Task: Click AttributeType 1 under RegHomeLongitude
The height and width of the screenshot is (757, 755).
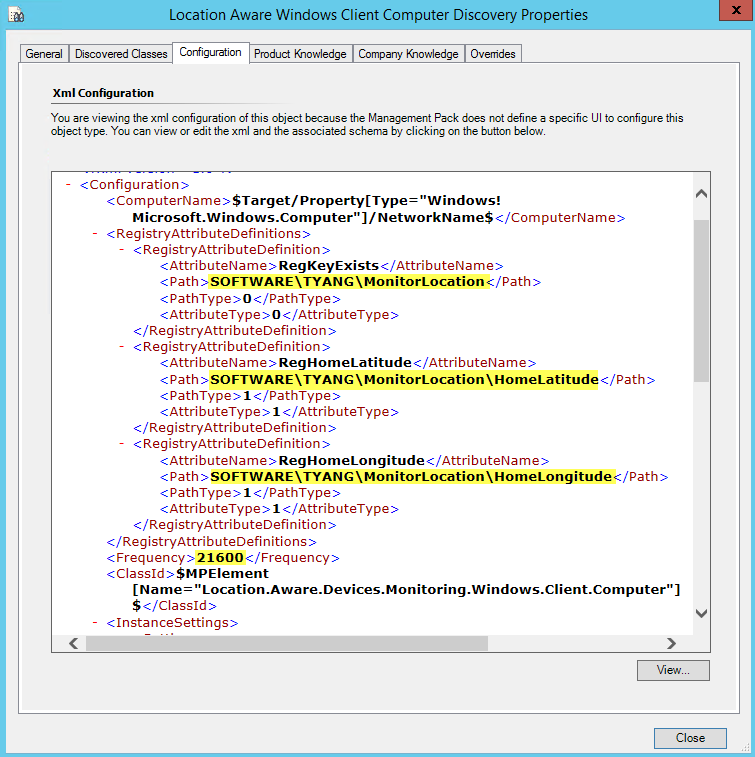Action: (276, 509)
